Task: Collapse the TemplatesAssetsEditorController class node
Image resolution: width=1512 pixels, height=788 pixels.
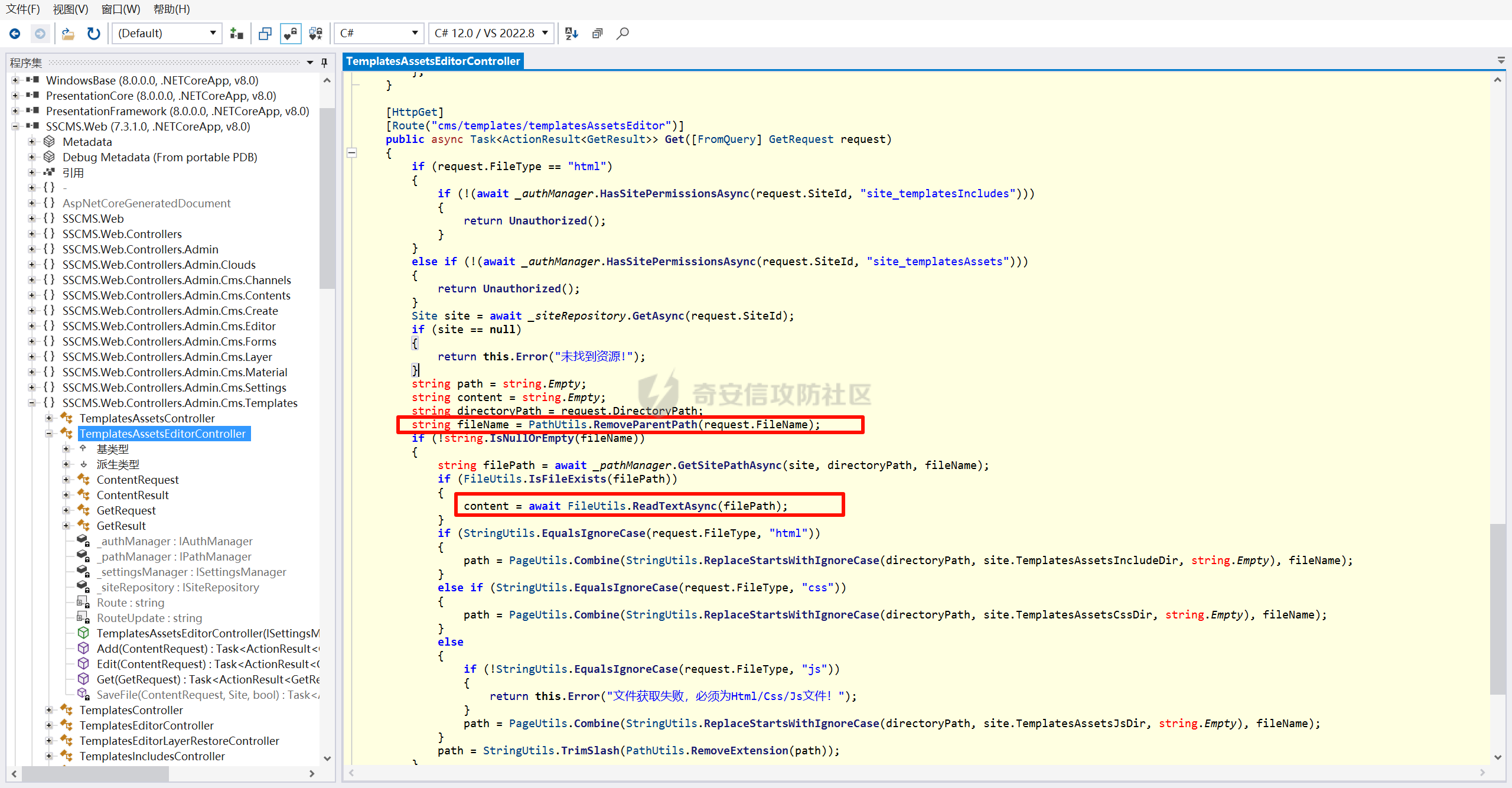Action: coord(50,433)
